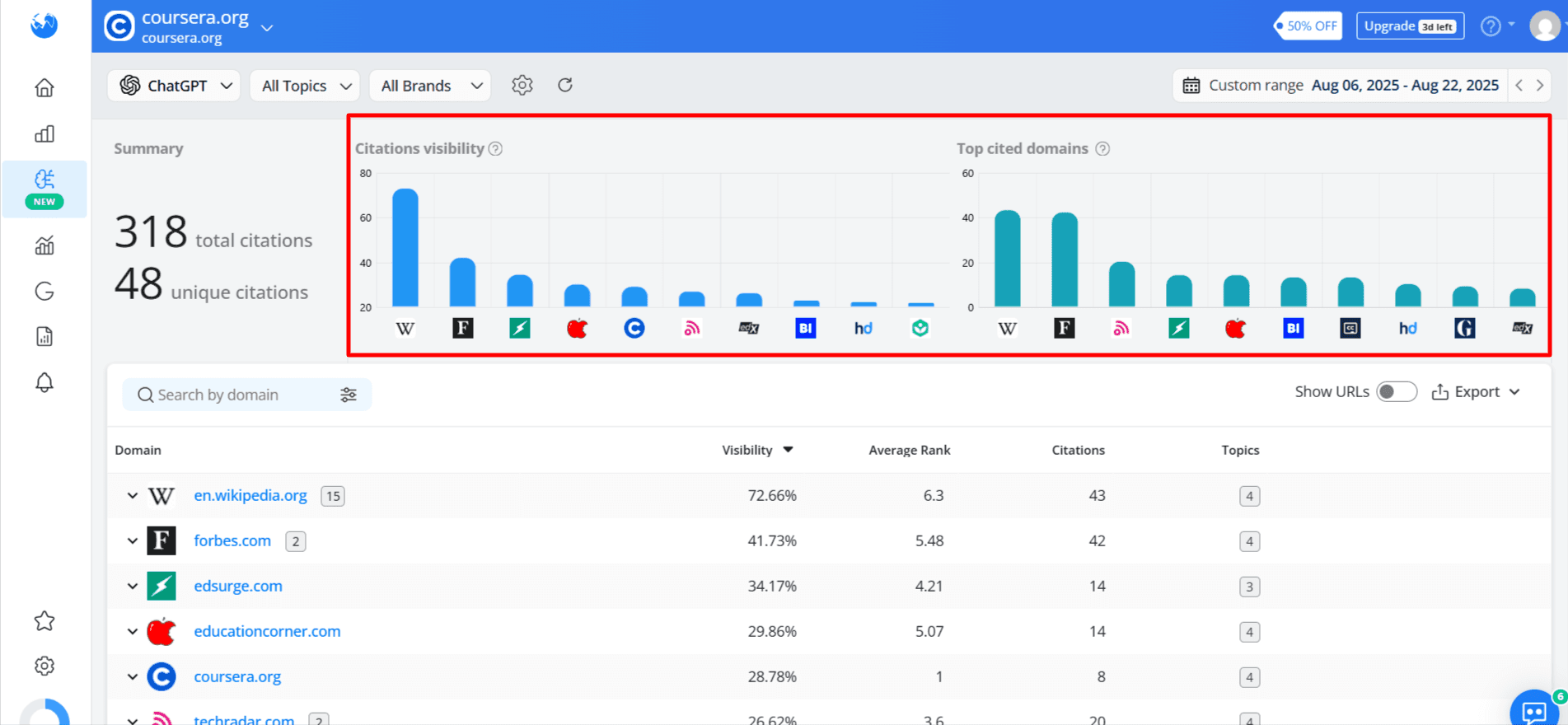1568x725 pixels.
Task: Open the All Topics dropdown
Action: [305, 86]
